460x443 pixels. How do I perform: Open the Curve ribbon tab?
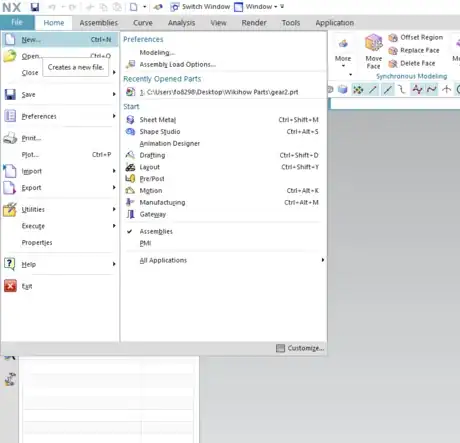point(143,23)
